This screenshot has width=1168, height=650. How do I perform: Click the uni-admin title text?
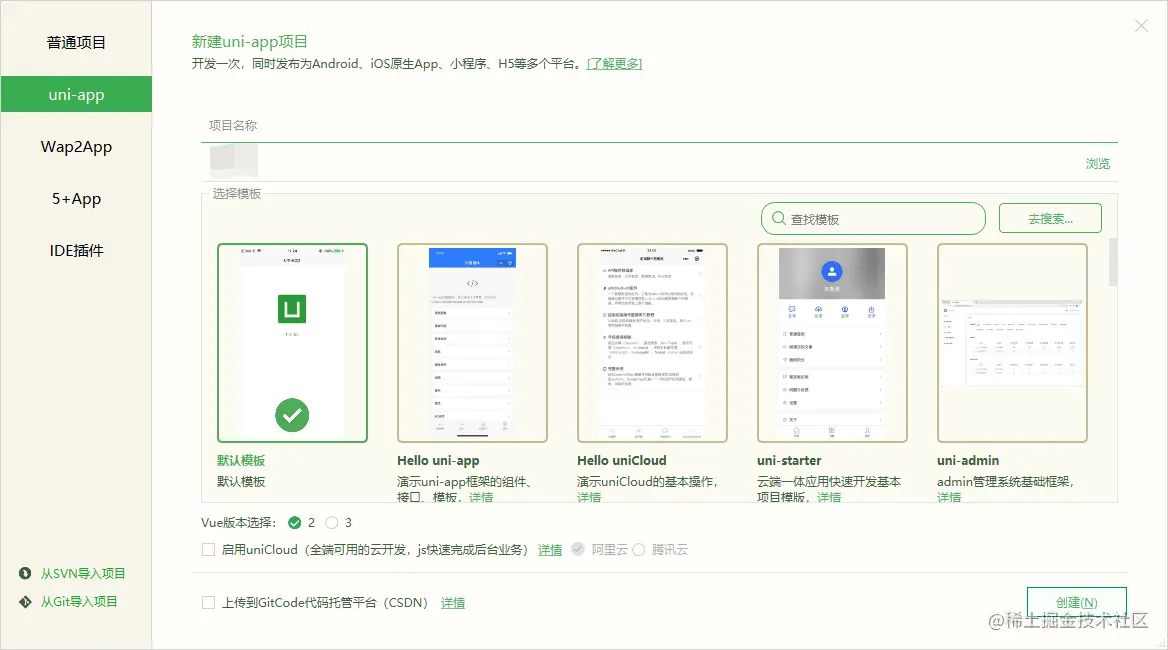pos(968,460)
